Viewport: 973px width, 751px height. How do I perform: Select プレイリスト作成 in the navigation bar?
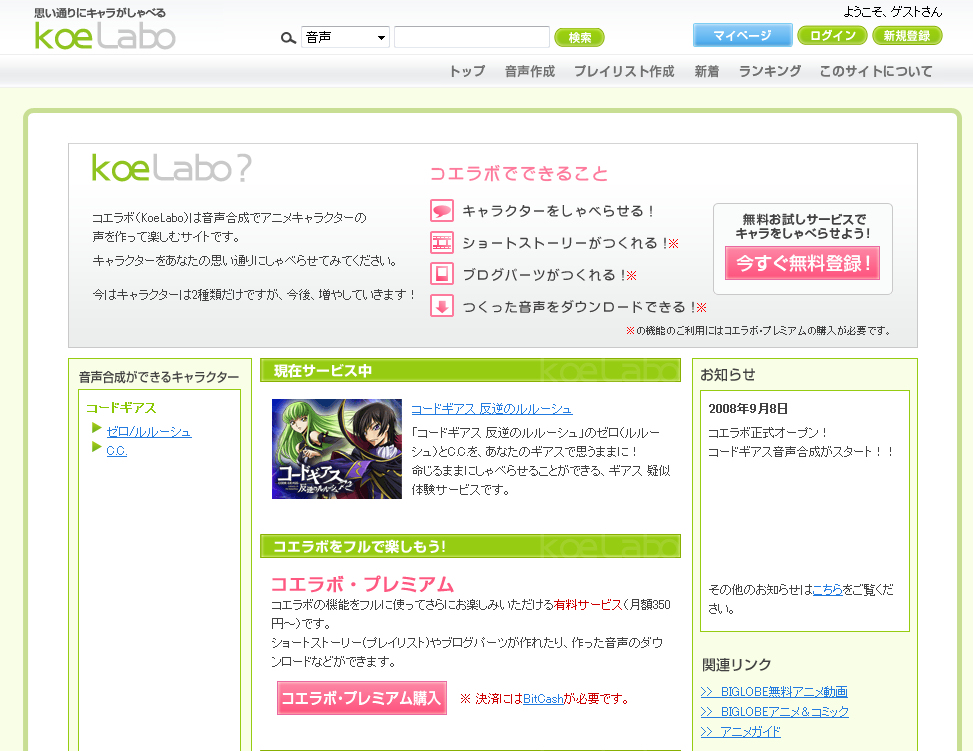[624, 71]
